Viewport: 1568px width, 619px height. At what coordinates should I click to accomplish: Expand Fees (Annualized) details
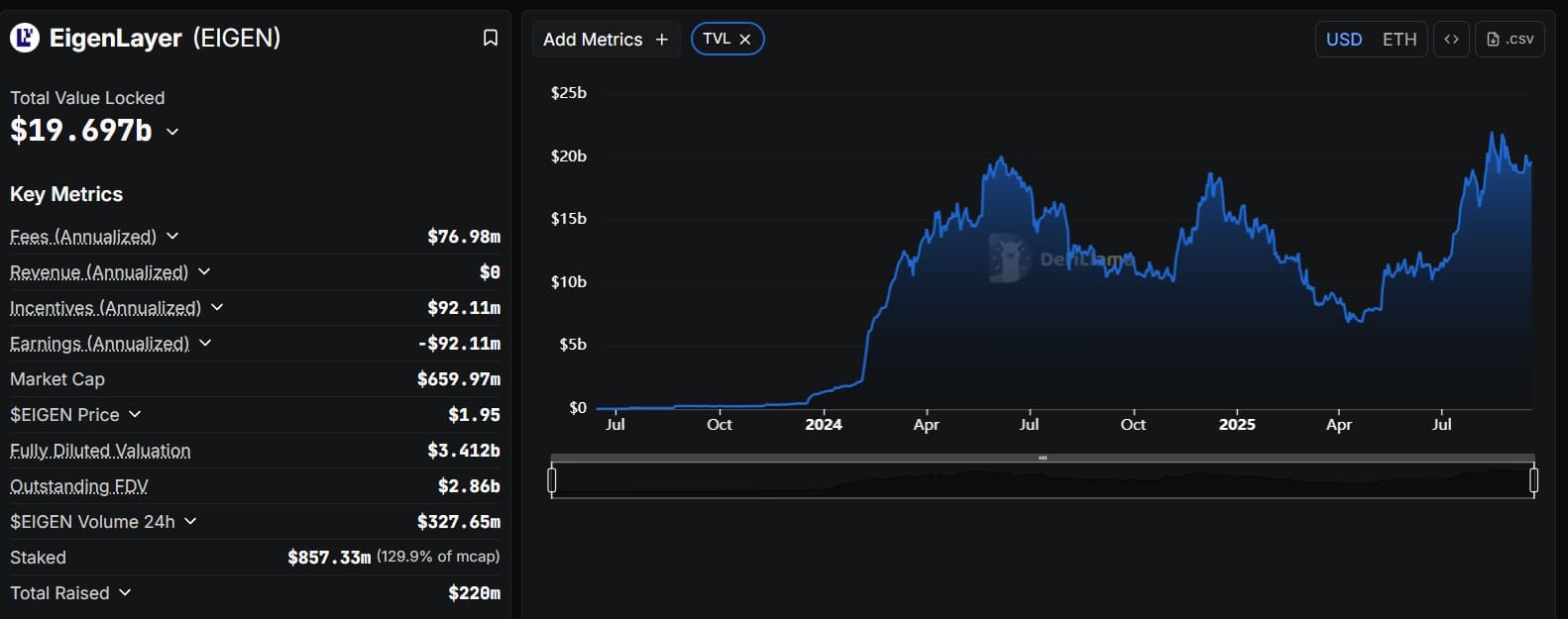pyautogui.click(x=172, y=236)
